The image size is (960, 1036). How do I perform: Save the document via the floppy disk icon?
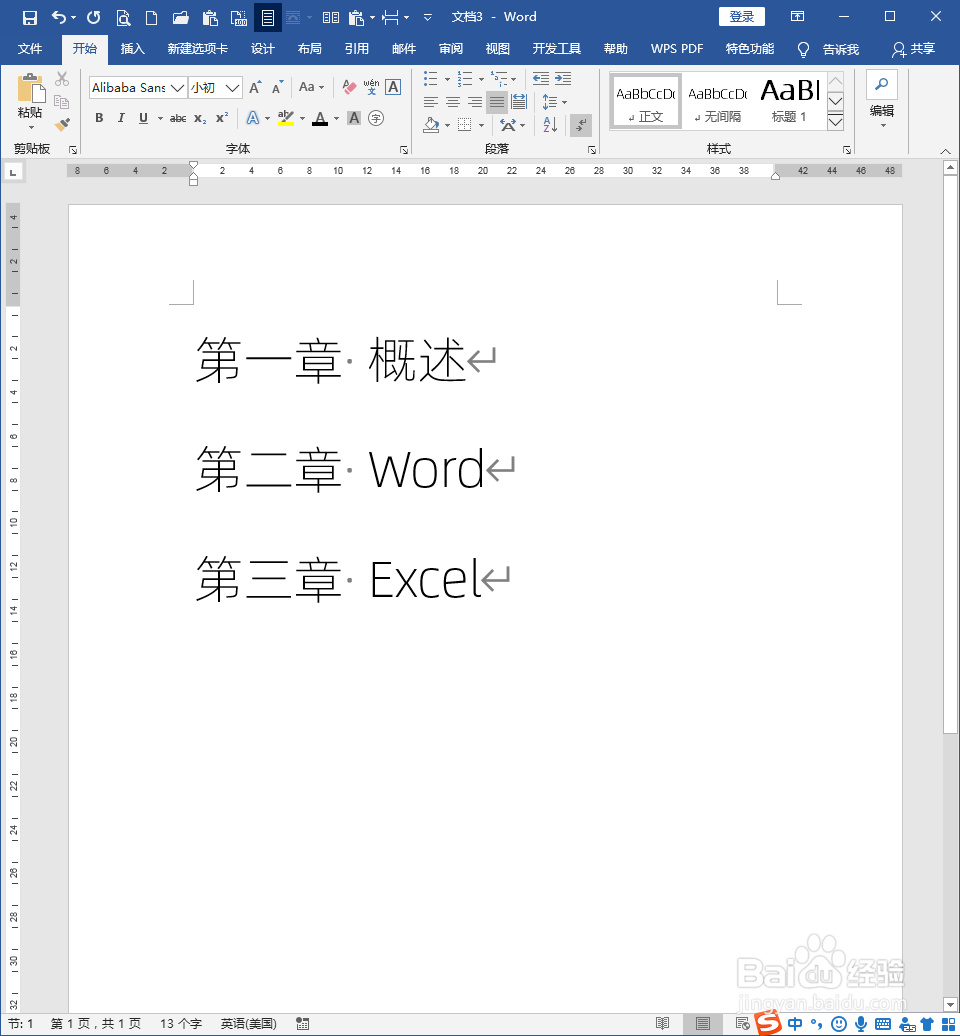tap(30, 17)
